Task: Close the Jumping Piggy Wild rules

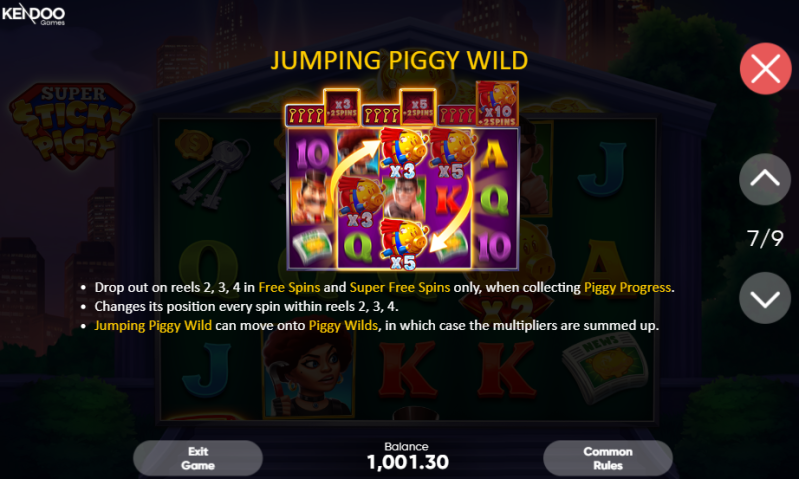Action: point(765,69)
